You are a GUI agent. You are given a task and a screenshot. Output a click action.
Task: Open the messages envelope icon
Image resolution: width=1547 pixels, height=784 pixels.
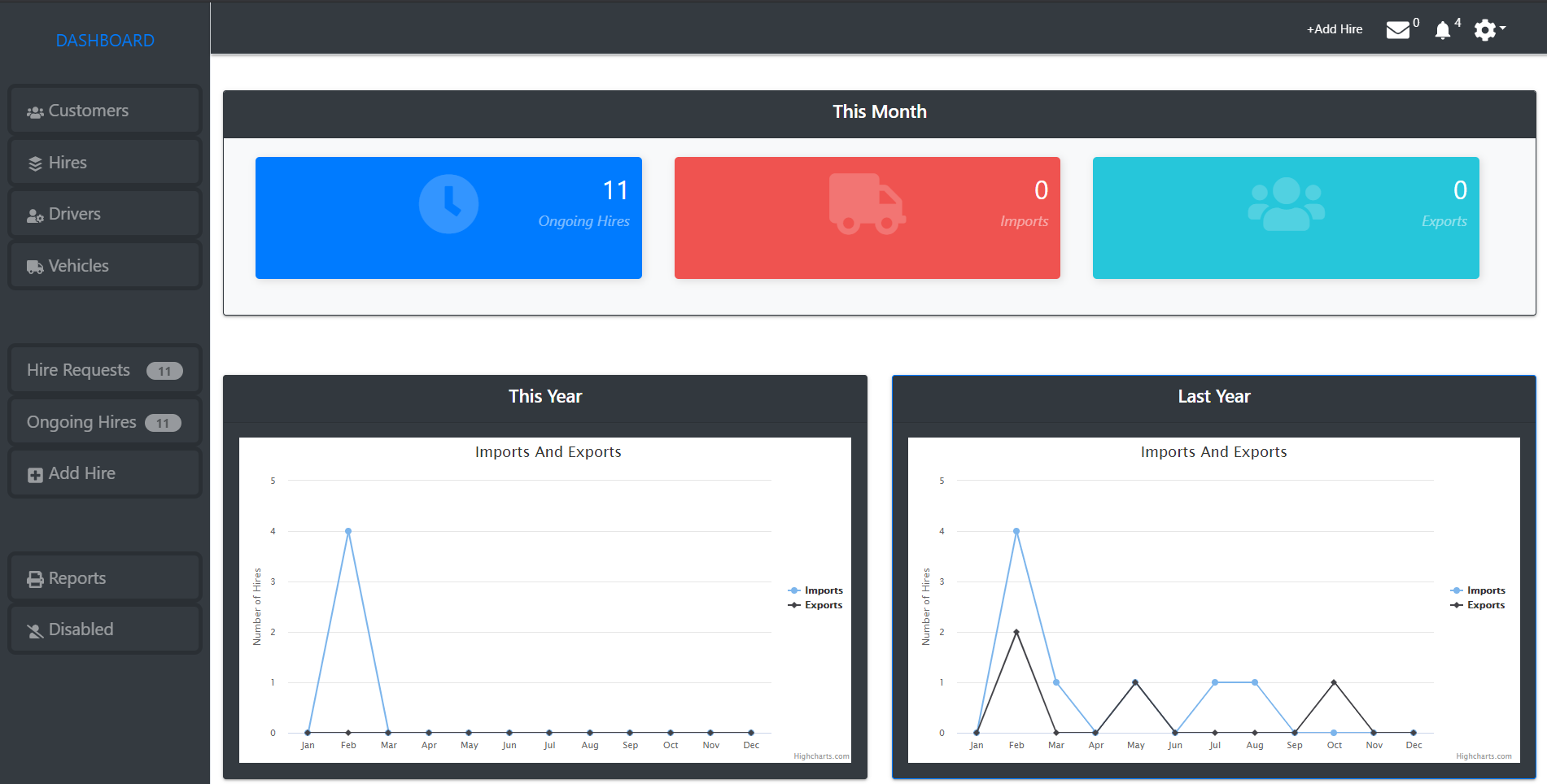pyautogui.click(x=1398, y=30)
